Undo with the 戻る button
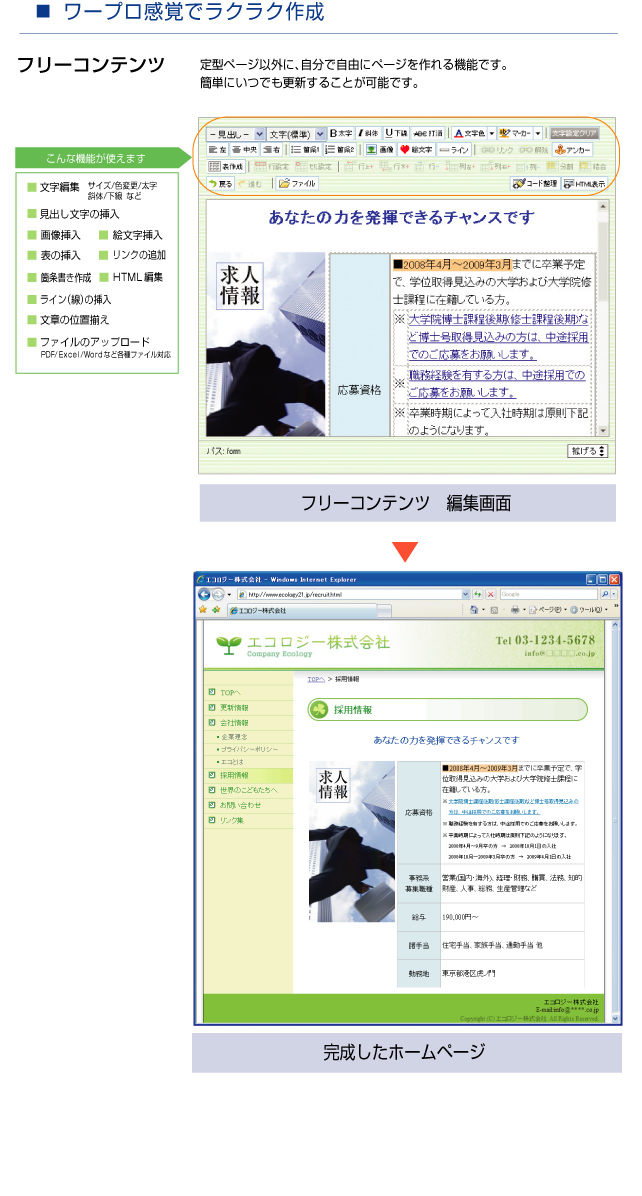642x1196 pixels. pos(220,183)
